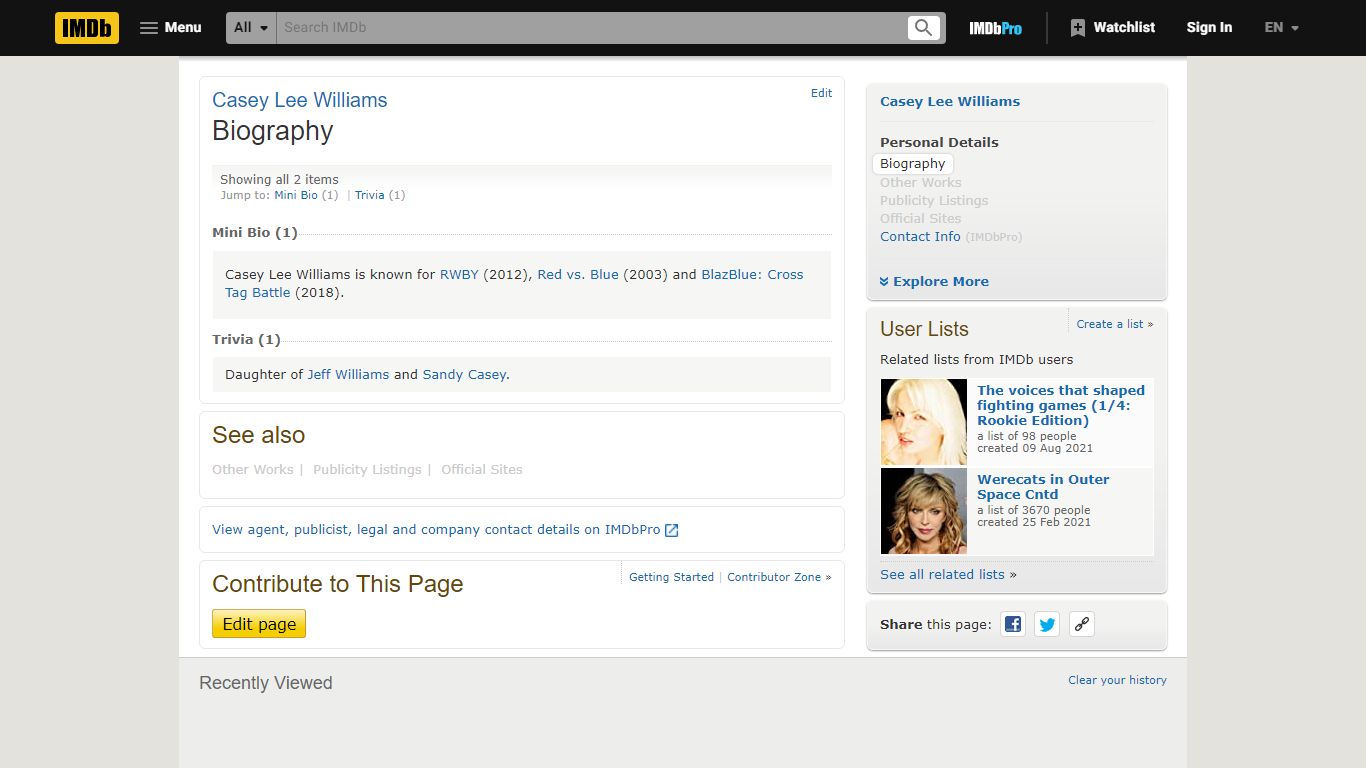Share this page on Facebook
This screenshot has width=1366, height=768.
coord(1013,624)
